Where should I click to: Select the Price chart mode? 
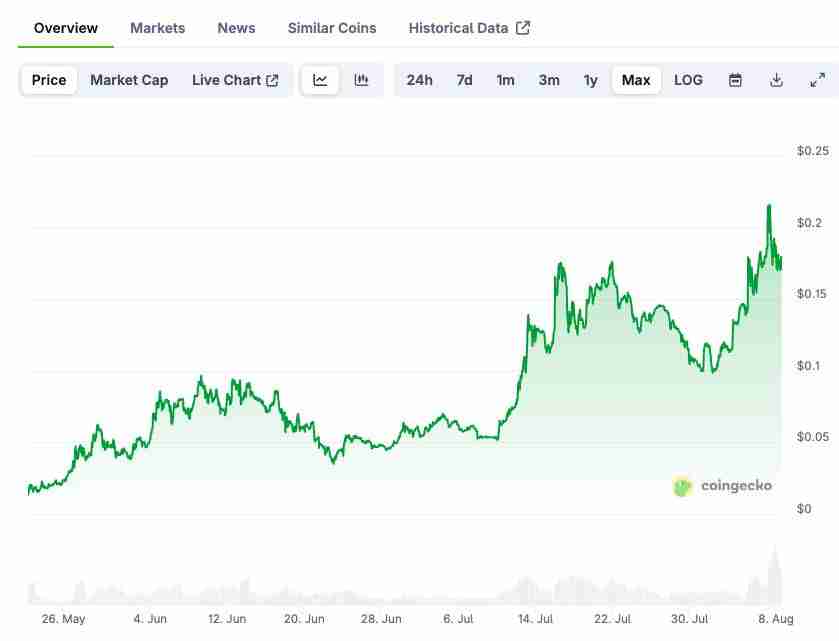pyautogui.click(x=49, y=80)
